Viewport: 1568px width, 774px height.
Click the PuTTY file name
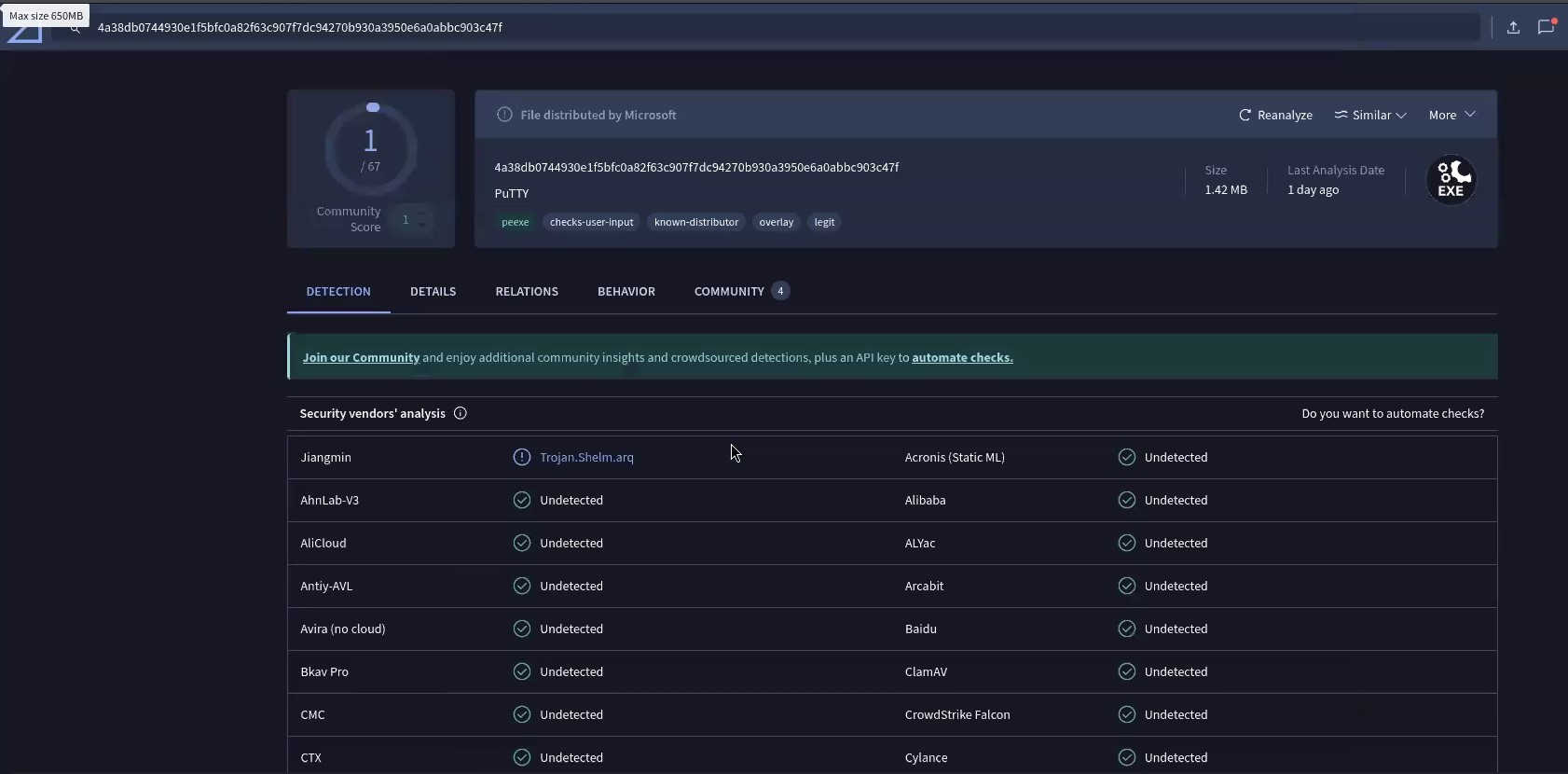pos(512,193)
